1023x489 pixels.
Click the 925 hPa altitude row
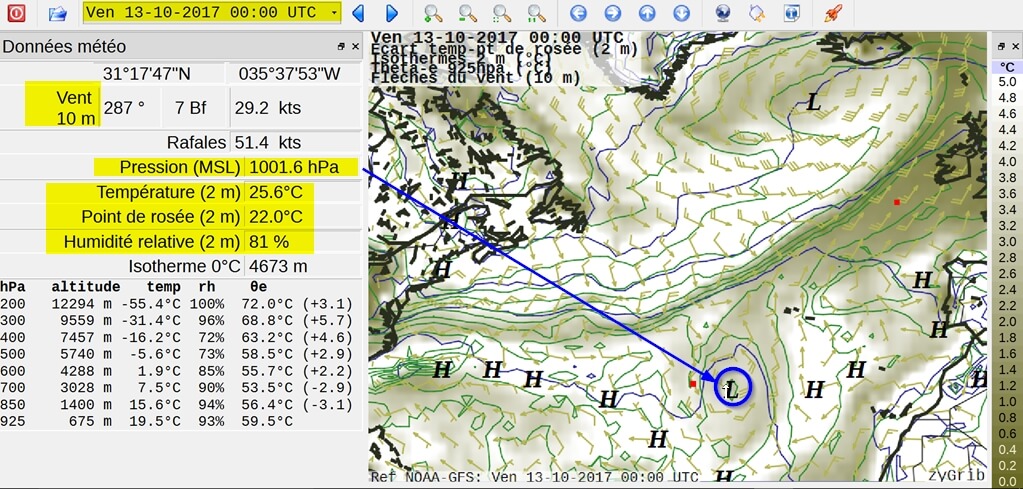point(147,422)
